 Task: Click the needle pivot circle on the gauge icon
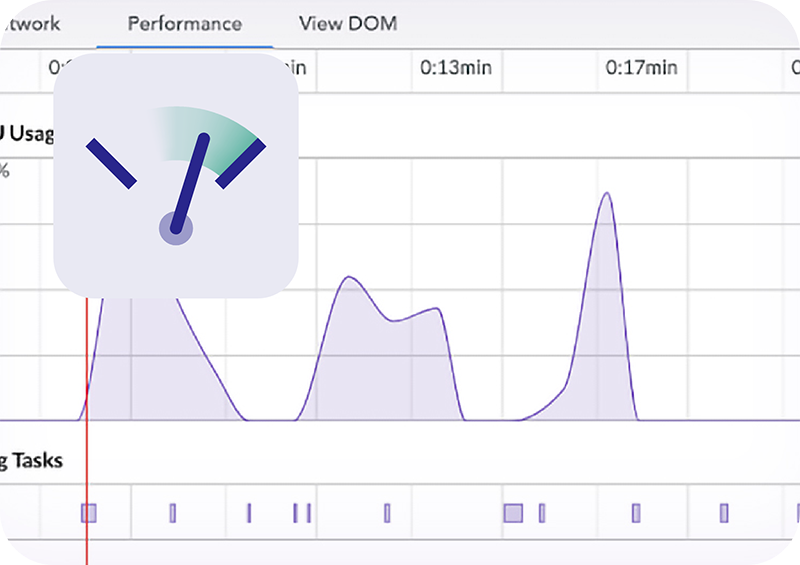pyautogui.click(x=176, y=229)
